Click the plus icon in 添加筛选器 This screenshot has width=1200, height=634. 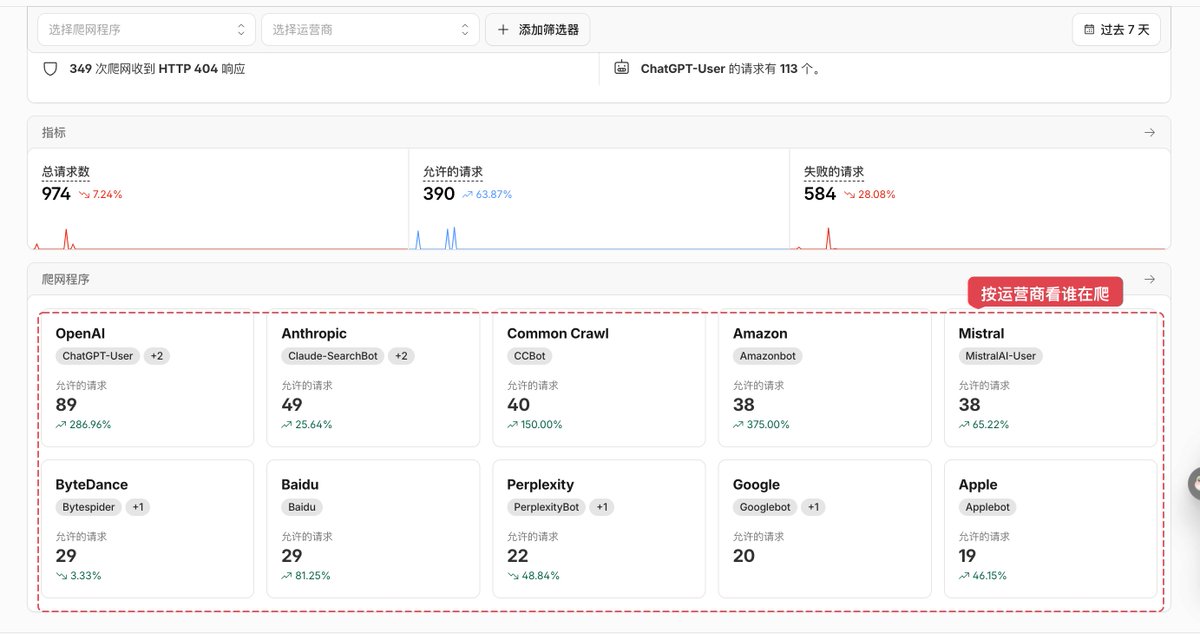[503, 30]
